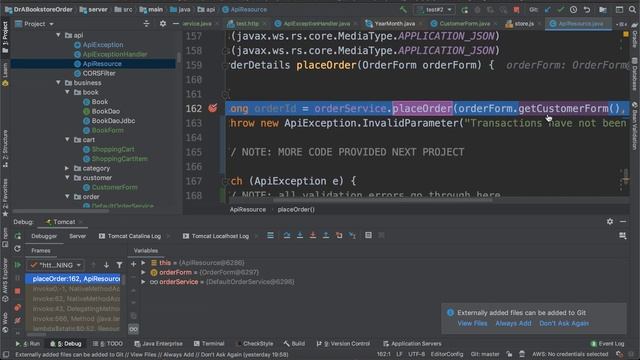This screenshot has width=640, height=360.
Task: Click Always Add link in Git notification
Action: point(513,323)
